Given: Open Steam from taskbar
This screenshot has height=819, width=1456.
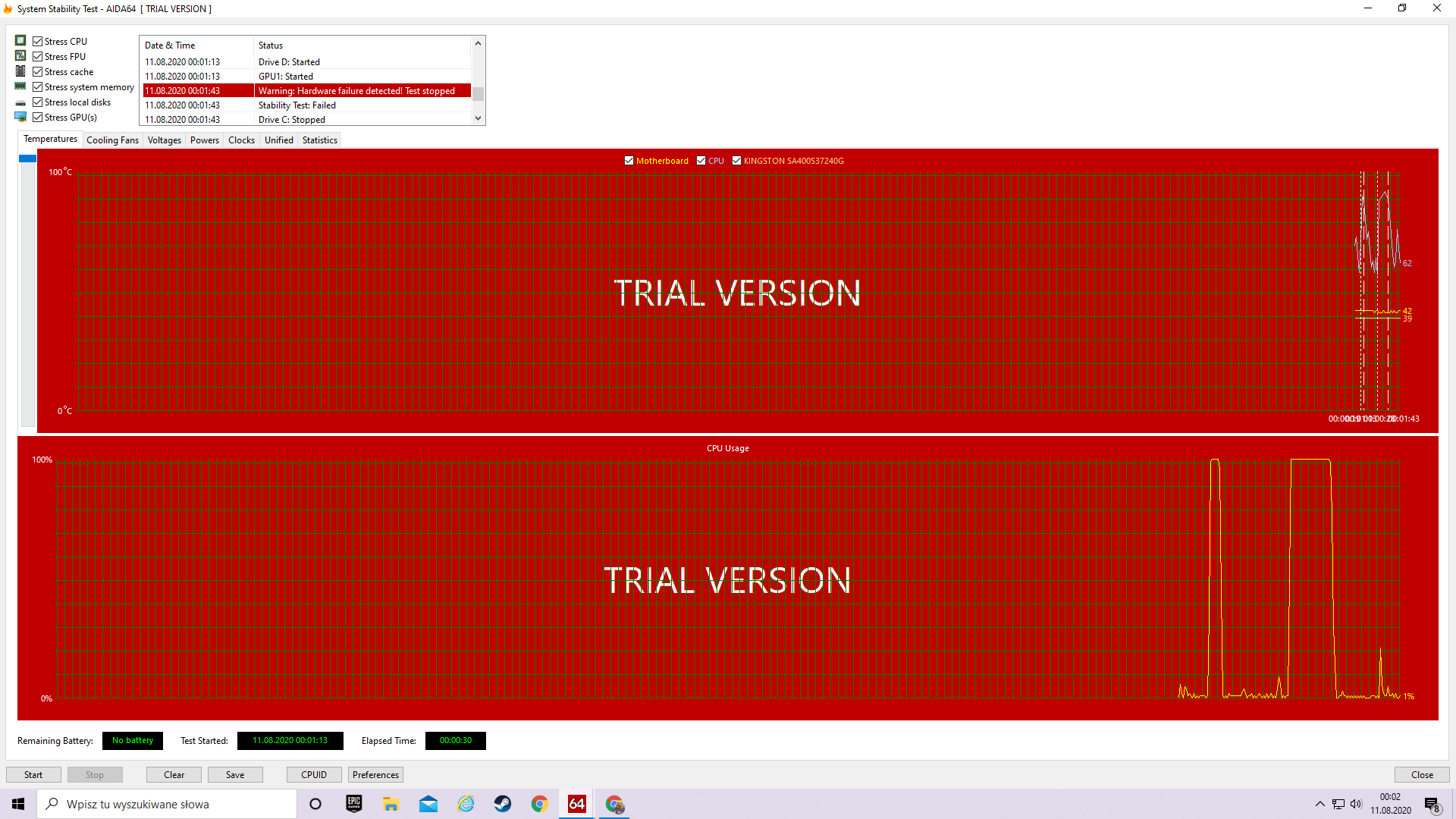Looking at the screenshot, I should click(503, 804).
